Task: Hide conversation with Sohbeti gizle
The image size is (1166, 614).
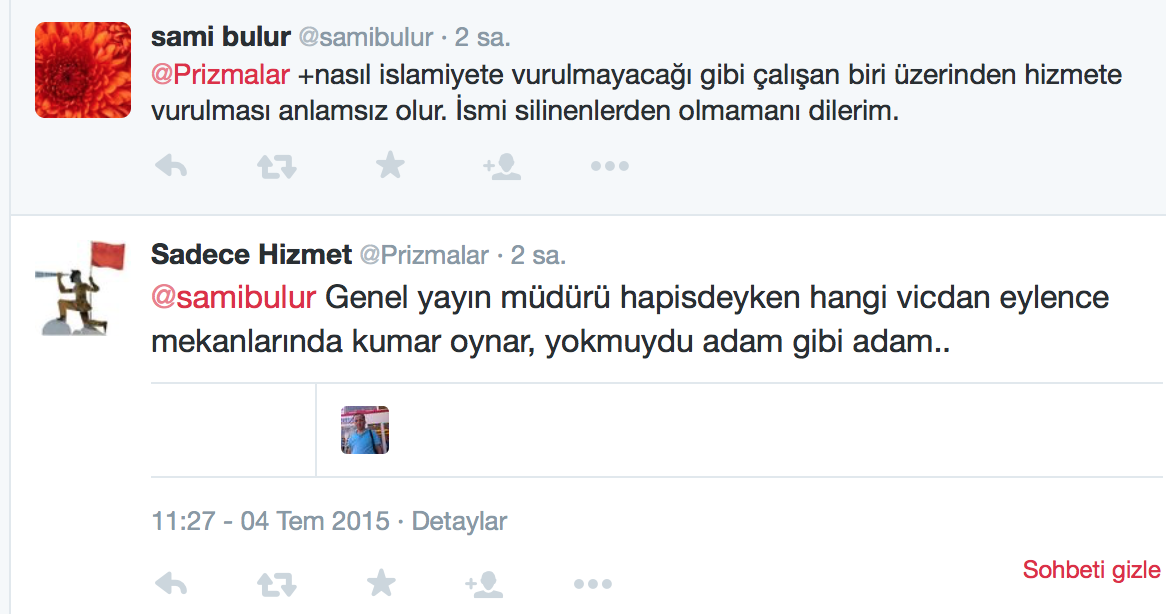Action: [x=1091, y=570]
